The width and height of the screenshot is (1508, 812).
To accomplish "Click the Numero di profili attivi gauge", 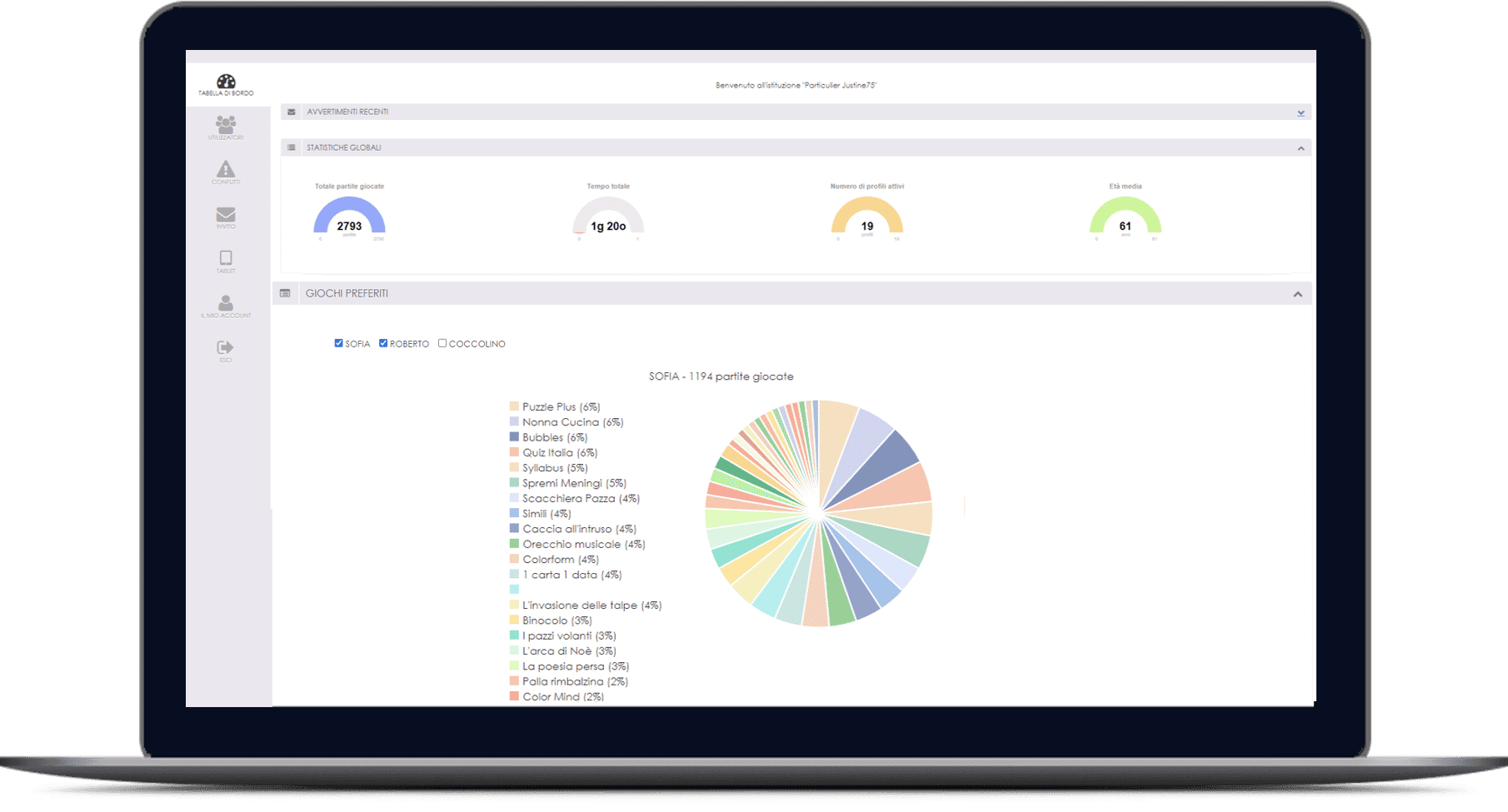I will (867, 218).
